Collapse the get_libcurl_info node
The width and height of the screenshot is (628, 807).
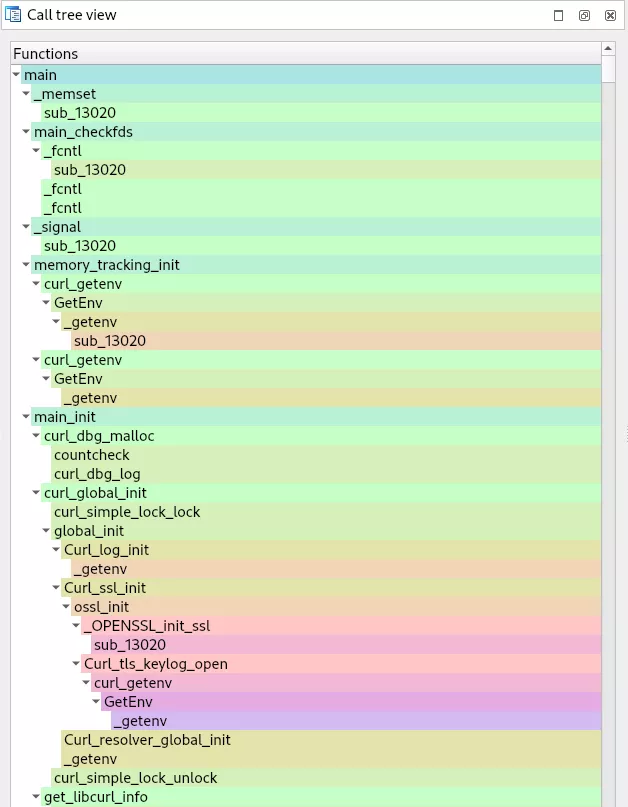[x=36, y=796]
